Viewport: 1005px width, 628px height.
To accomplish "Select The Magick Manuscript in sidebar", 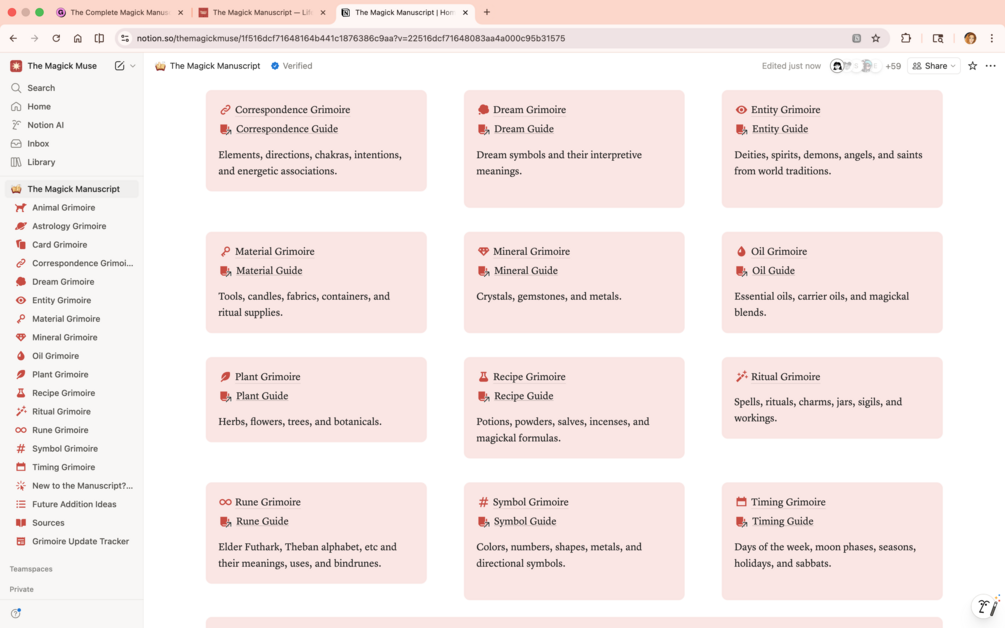I will pos(73,189).
